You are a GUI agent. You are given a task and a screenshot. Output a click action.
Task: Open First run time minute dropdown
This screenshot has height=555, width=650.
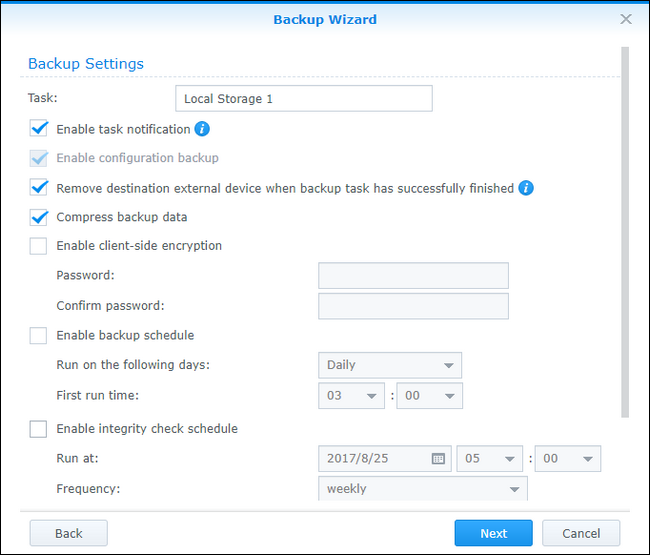pyautogui.click(x=429, y=396)
